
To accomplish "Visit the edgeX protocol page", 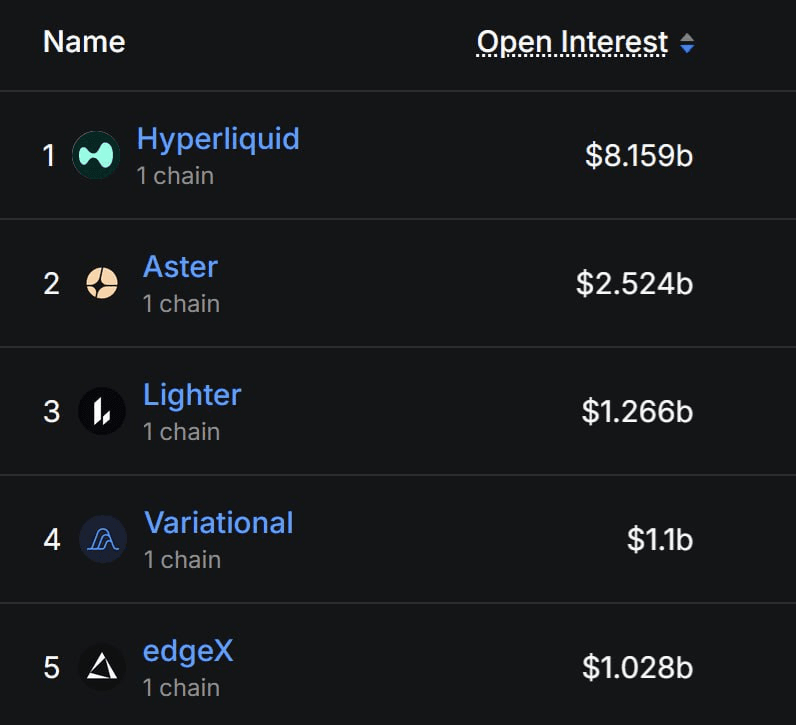I will [188, 651].
